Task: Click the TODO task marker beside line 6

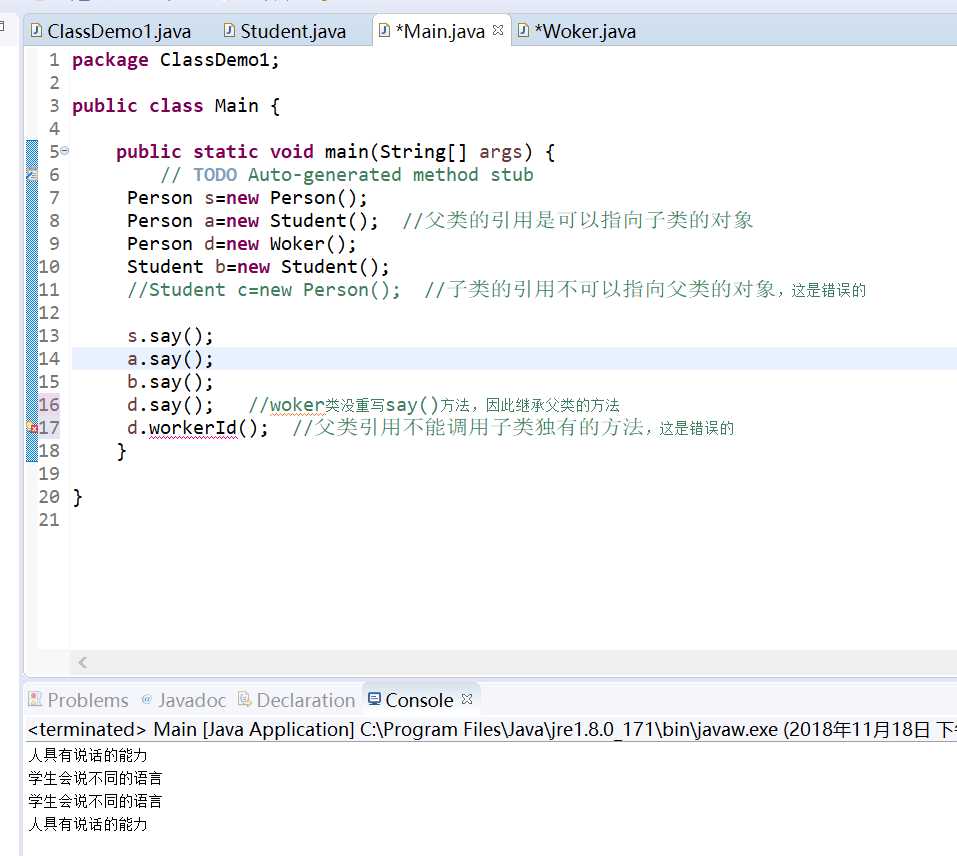Action: (x=32, y=175)
